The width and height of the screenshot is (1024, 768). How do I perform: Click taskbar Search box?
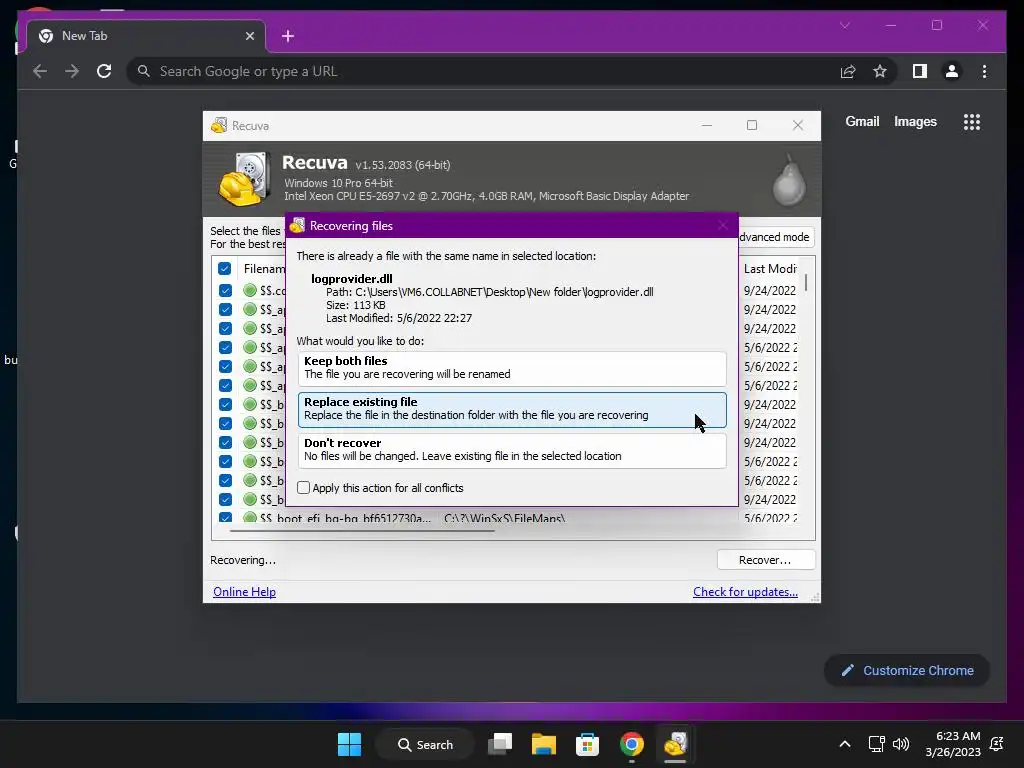pyautogui.click(x=426, y=744)
